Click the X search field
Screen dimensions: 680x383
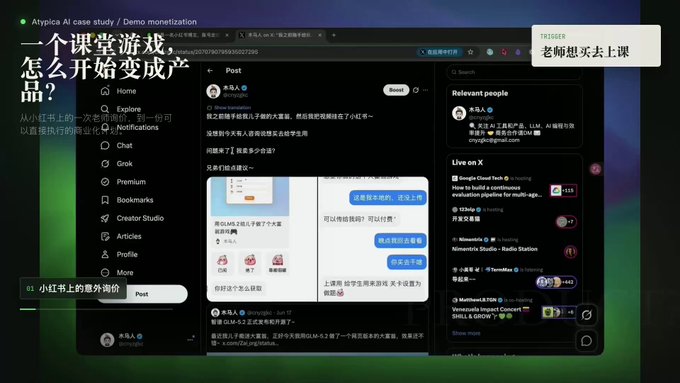[513, 72]
